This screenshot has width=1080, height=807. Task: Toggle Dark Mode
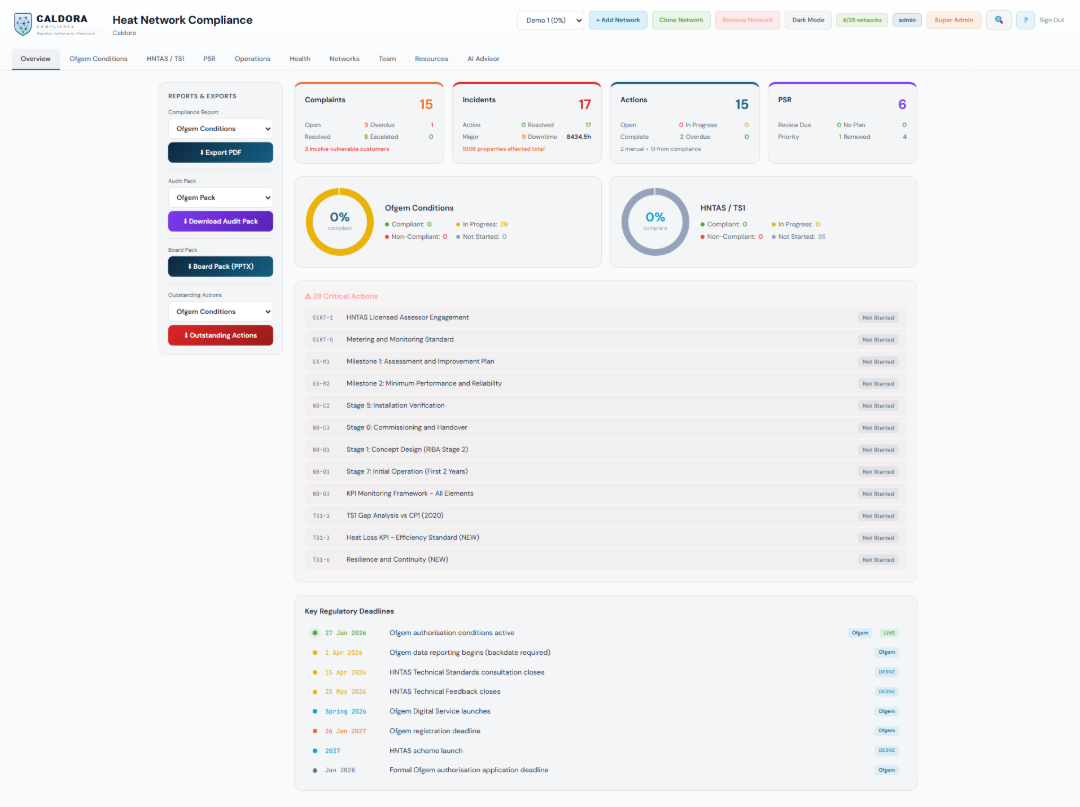(x=807, y=19)
